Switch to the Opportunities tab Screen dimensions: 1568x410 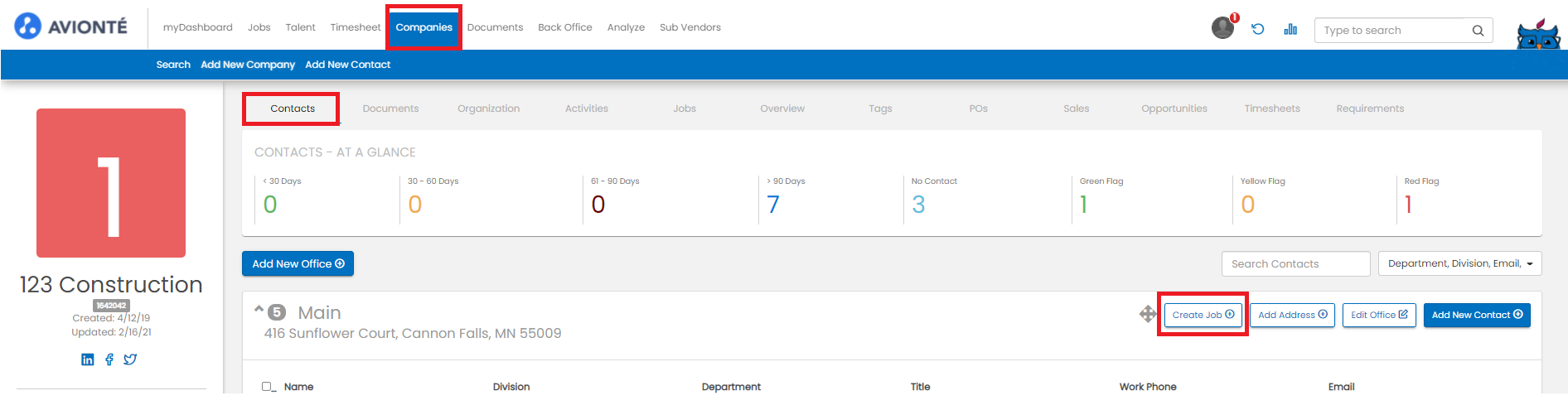[x=1174, y=109]
